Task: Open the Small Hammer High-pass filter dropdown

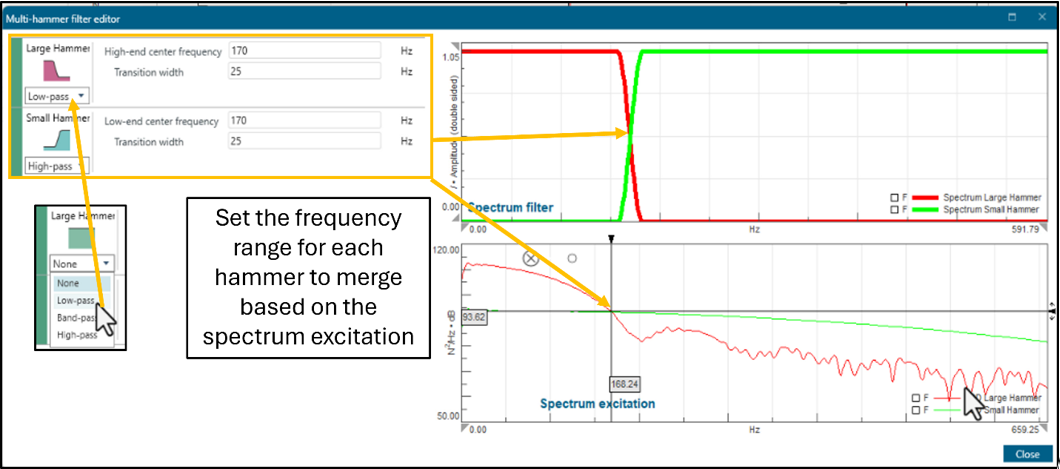Action: coord(57,166)
